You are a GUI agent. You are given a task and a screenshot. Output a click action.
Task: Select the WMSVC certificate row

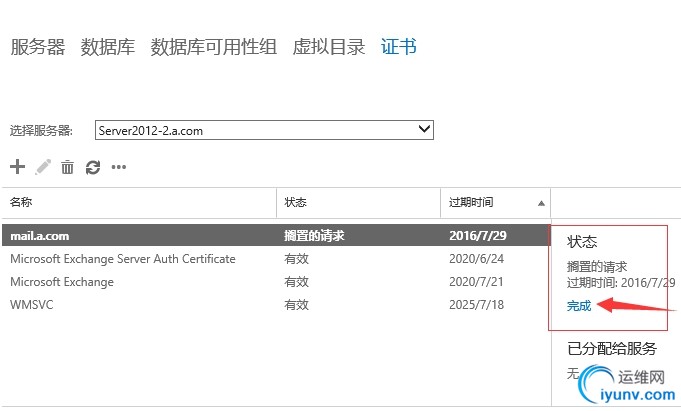(276, 305)
